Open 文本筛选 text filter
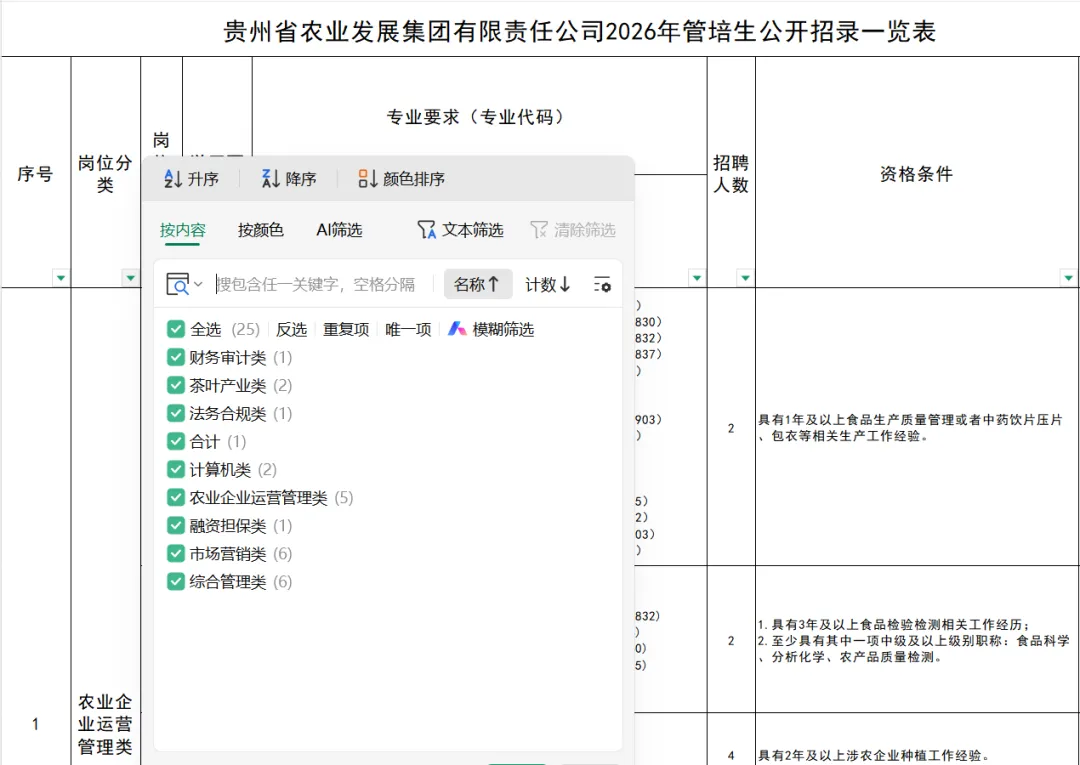Image resolution: width=1080 pixels, height=765 pixels. coord(461,230)
